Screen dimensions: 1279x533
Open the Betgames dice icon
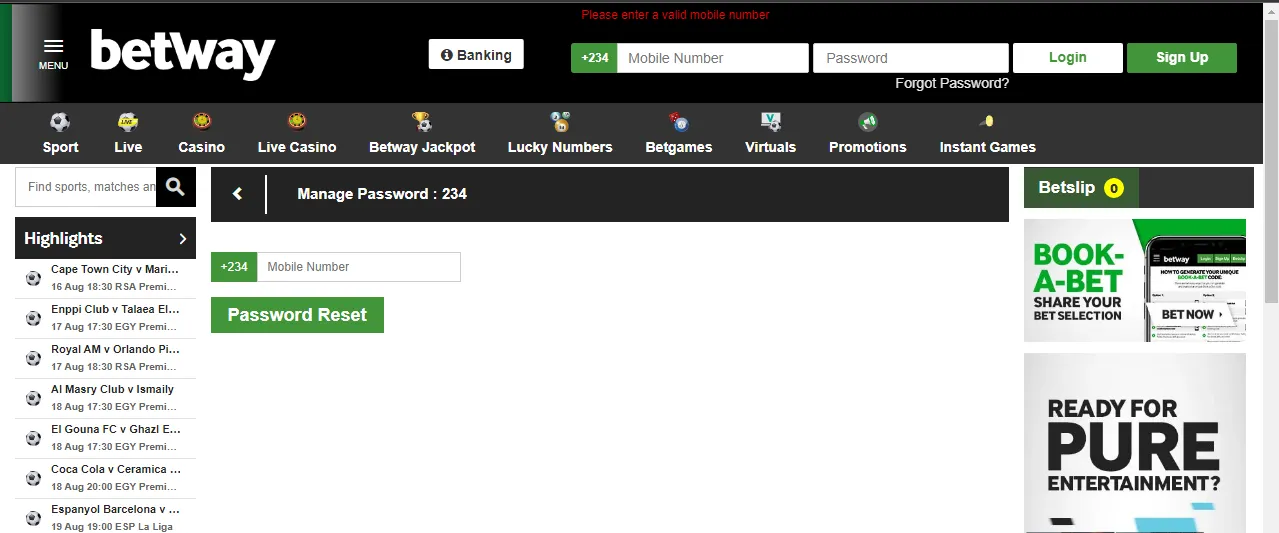[679, 122]
